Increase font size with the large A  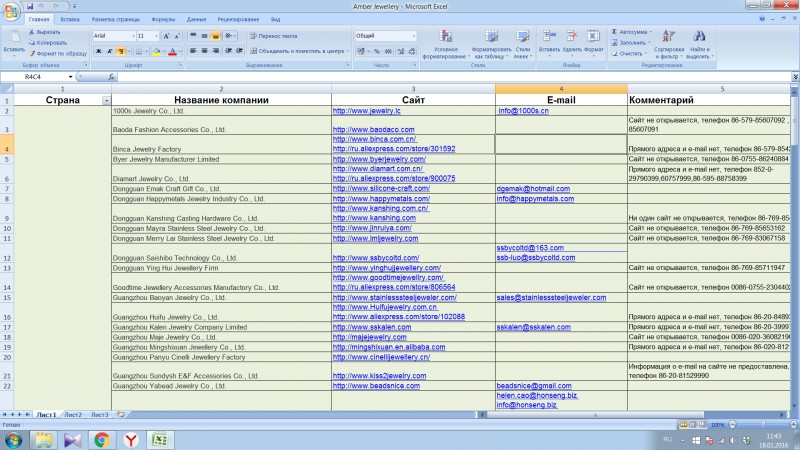click(166, 36)
